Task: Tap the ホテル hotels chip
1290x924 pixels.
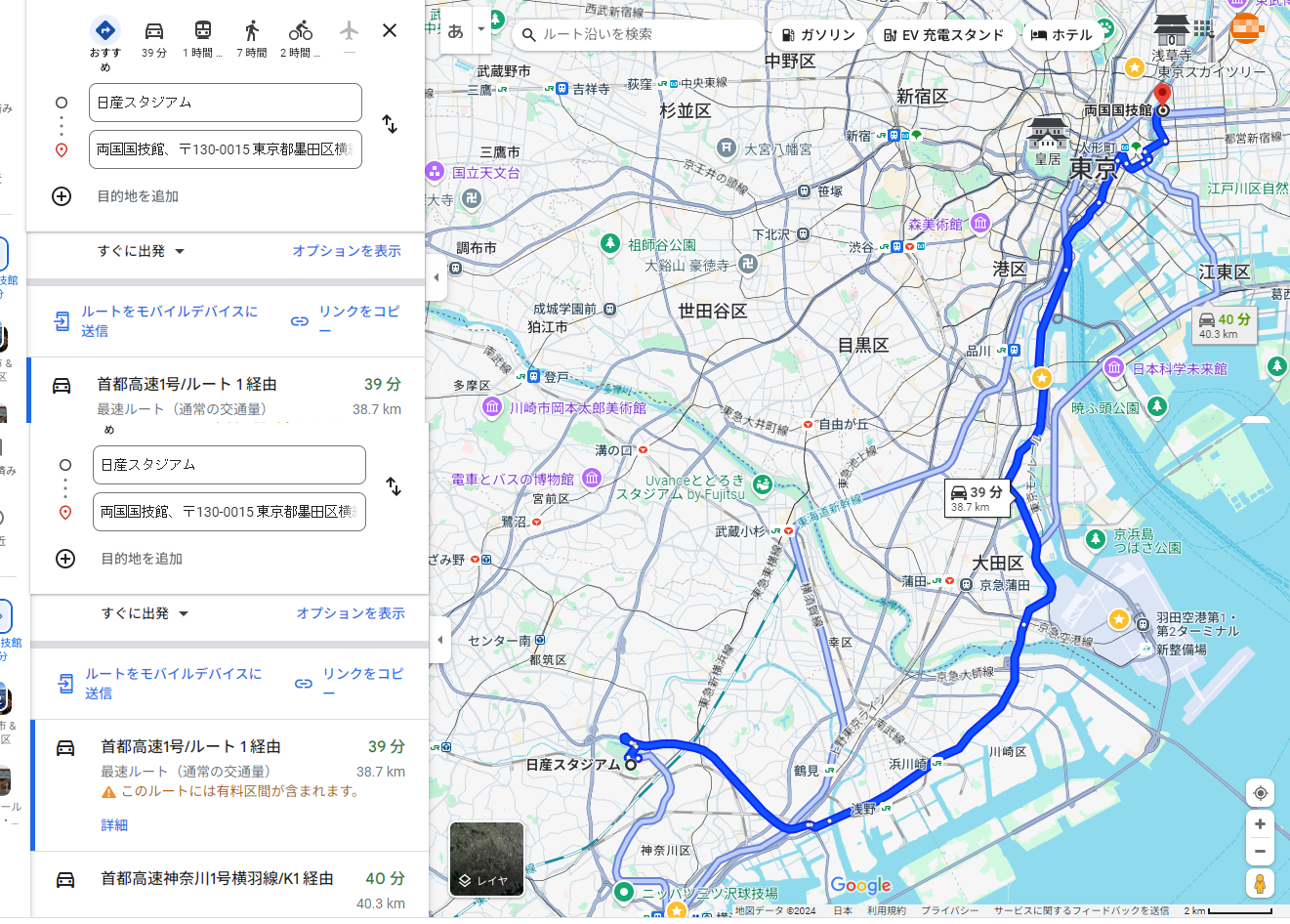Action: coord(1061,34)
